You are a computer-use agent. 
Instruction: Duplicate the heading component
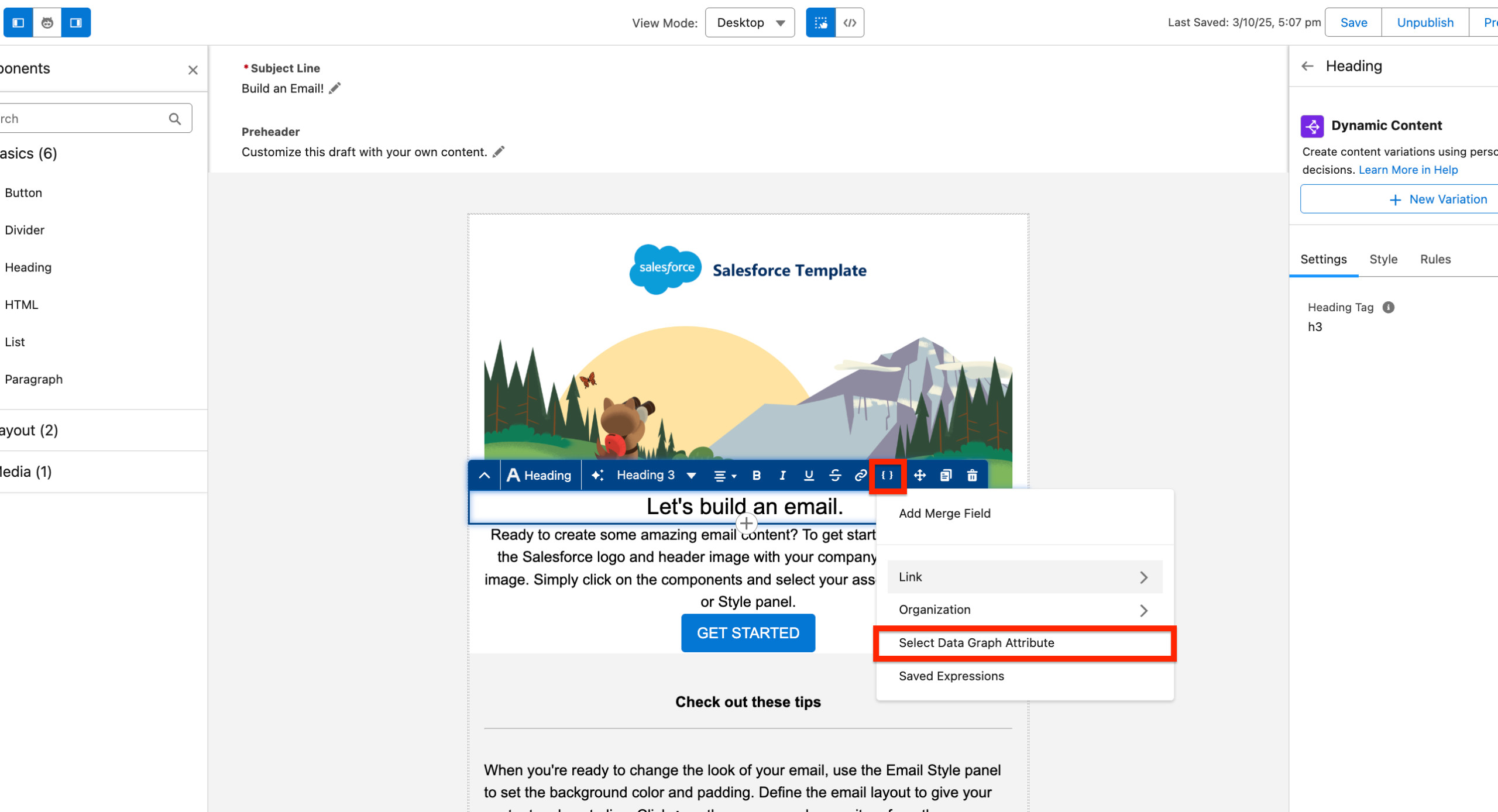click(946, 476)
